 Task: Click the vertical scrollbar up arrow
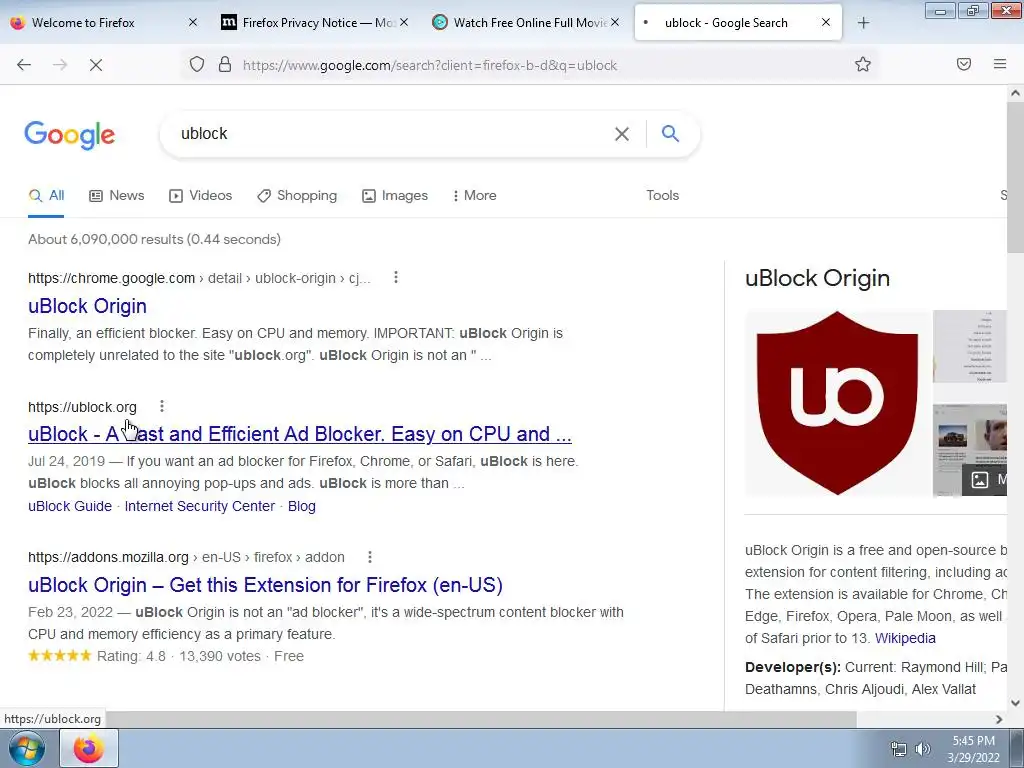click(x=1015, y=93)
